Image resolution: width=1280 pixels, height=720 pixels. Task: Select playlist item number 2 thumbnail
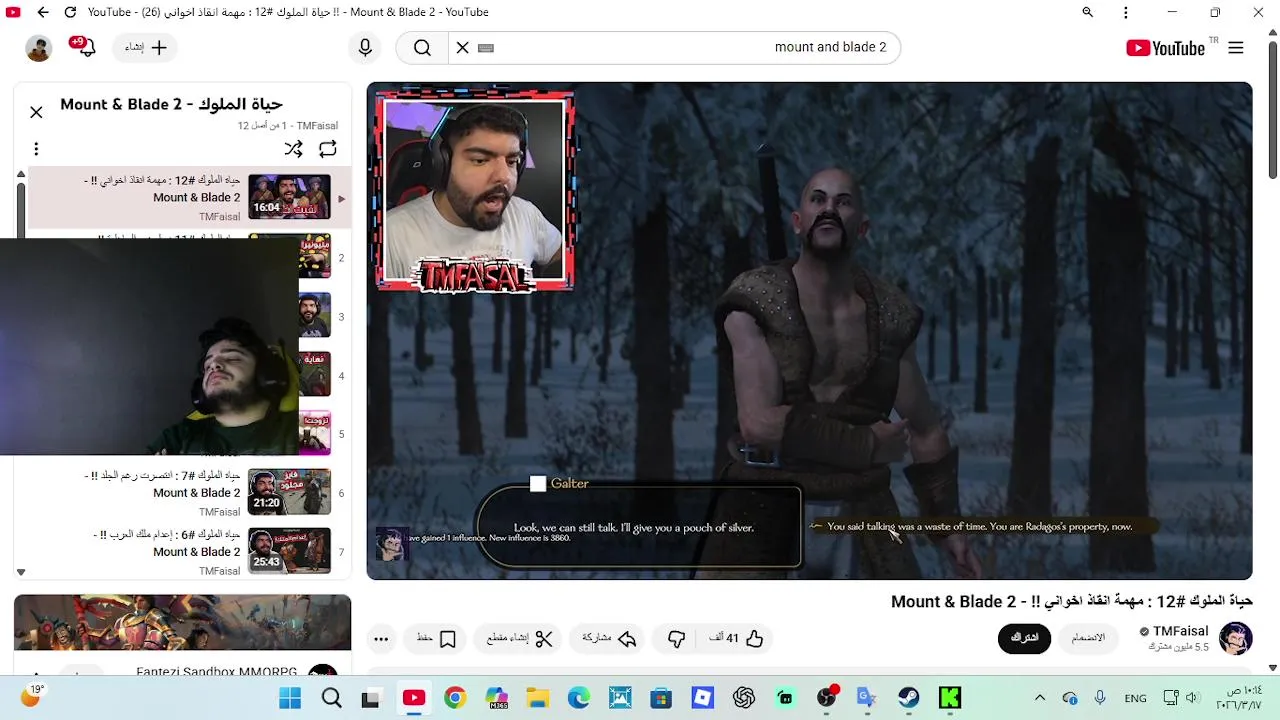coord(314,257)
